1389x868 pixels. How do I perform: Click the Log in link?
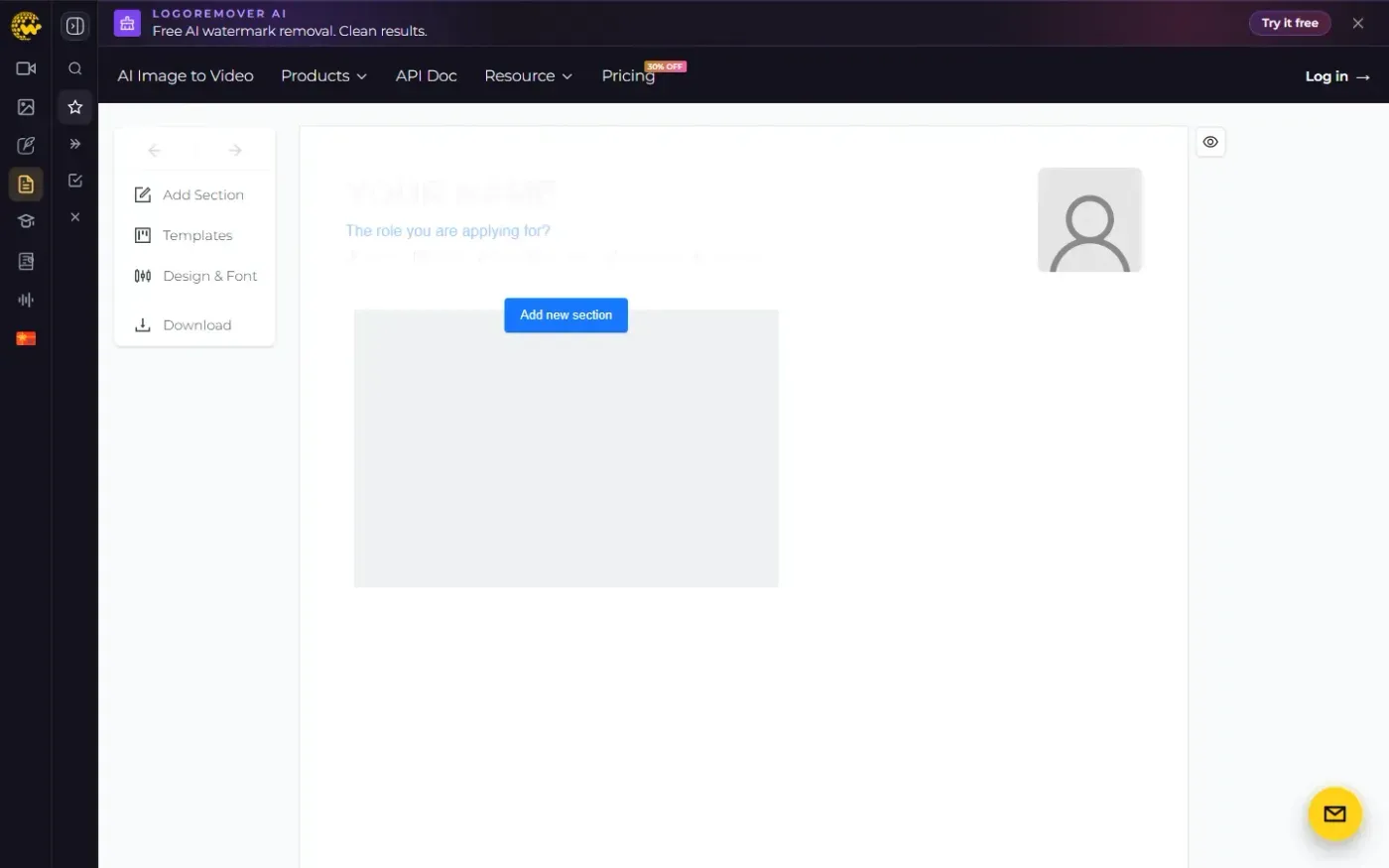point(1337,76)
